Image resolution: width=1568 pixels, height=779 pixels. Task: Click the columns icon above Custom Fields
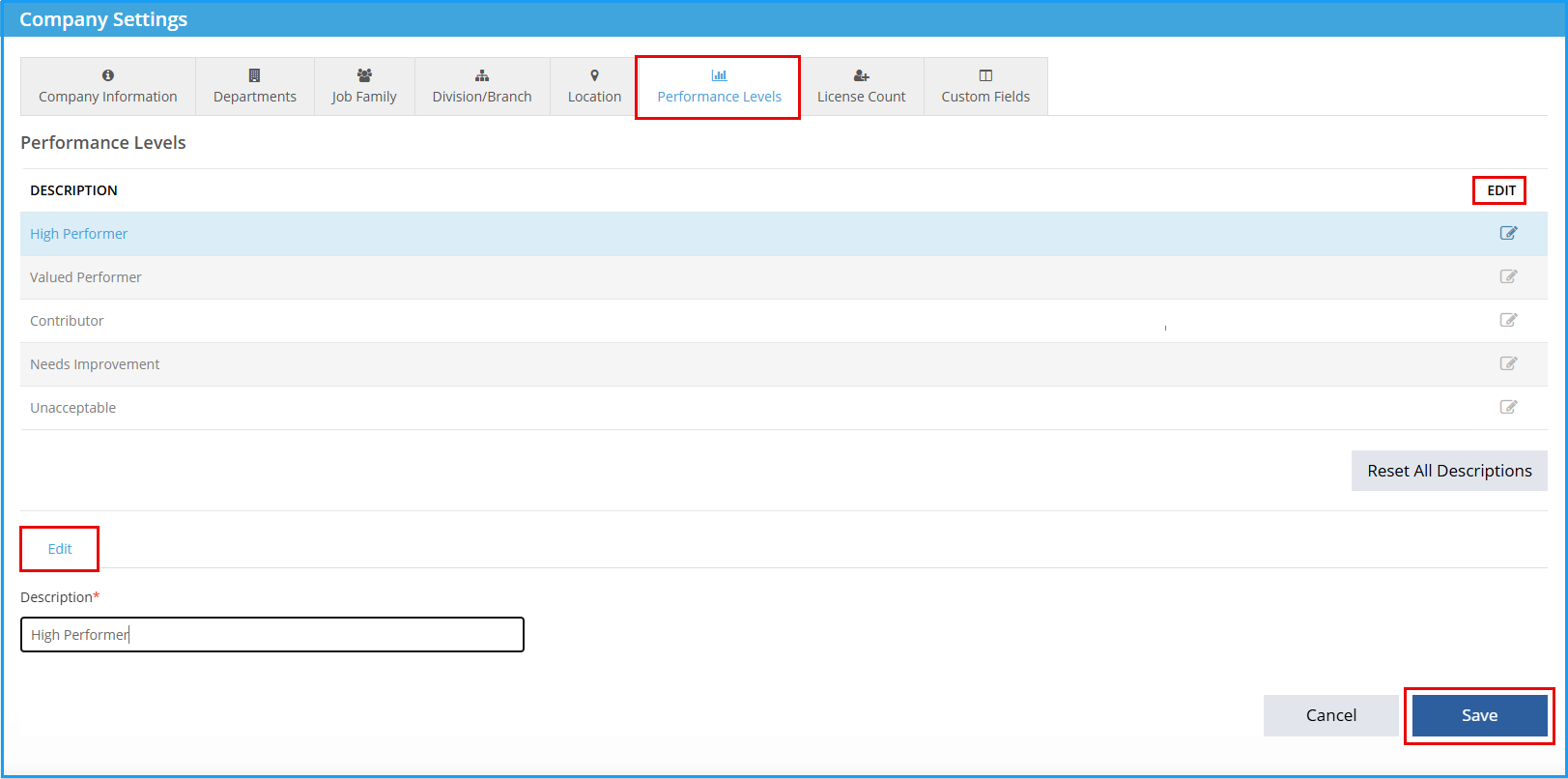point(985,75)
